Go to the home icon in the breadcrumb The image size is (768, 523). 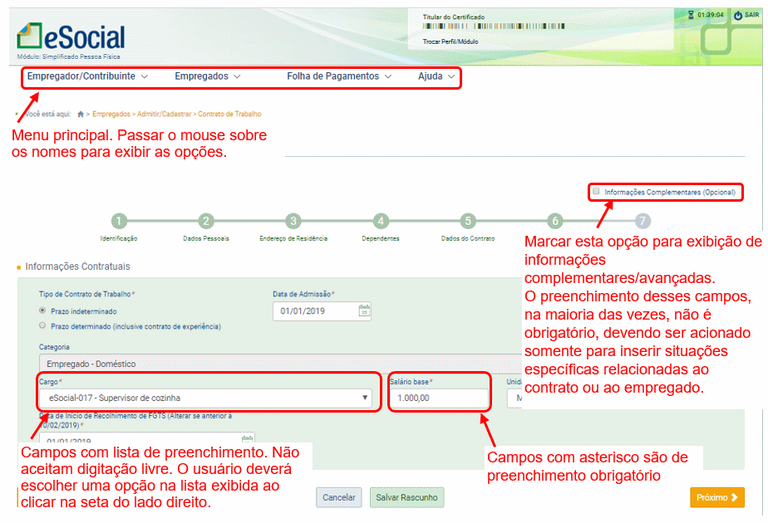(x=80, y=114)
